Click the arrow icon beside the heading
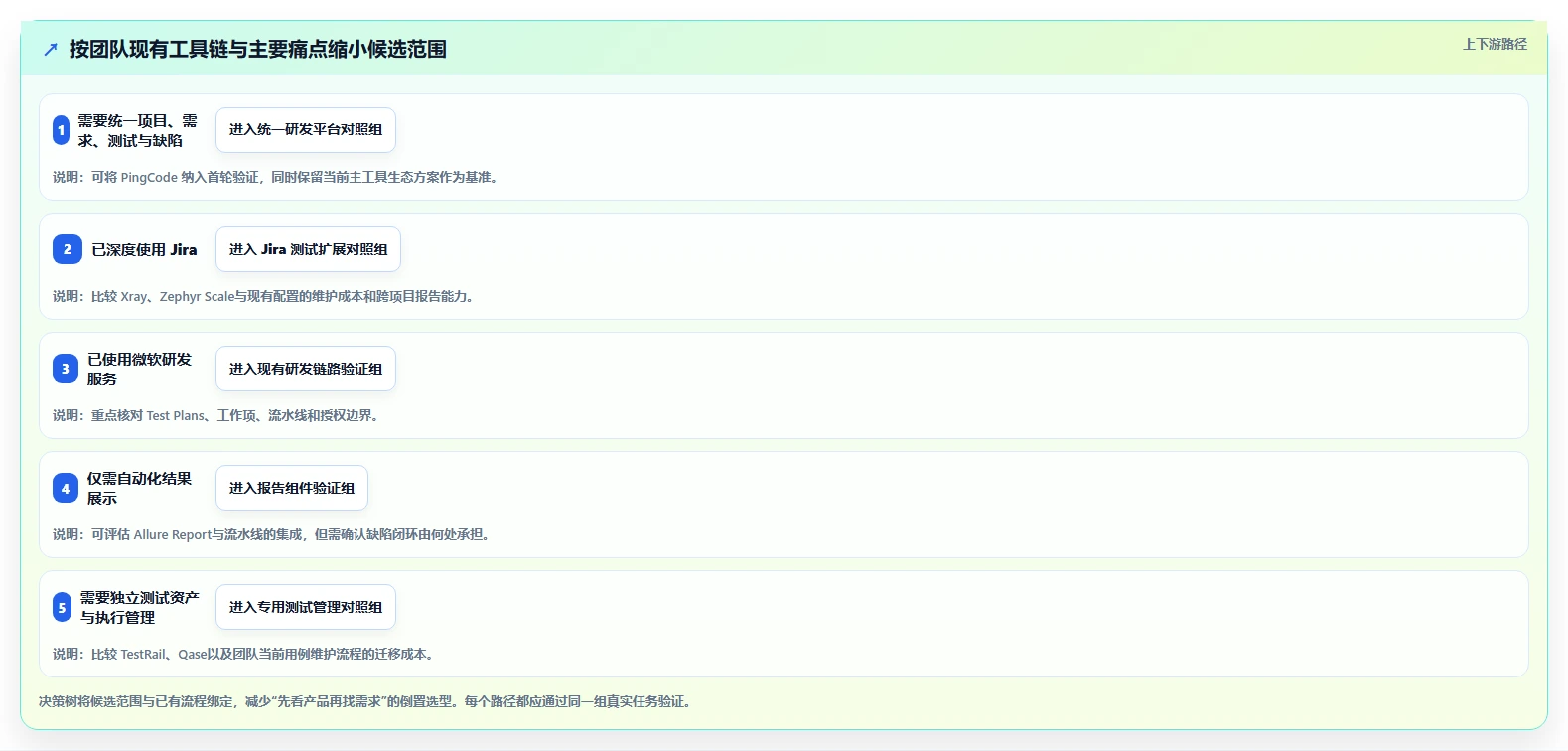Image resolution: width=1568 pixels, height=751 pixels. [51, 49]
